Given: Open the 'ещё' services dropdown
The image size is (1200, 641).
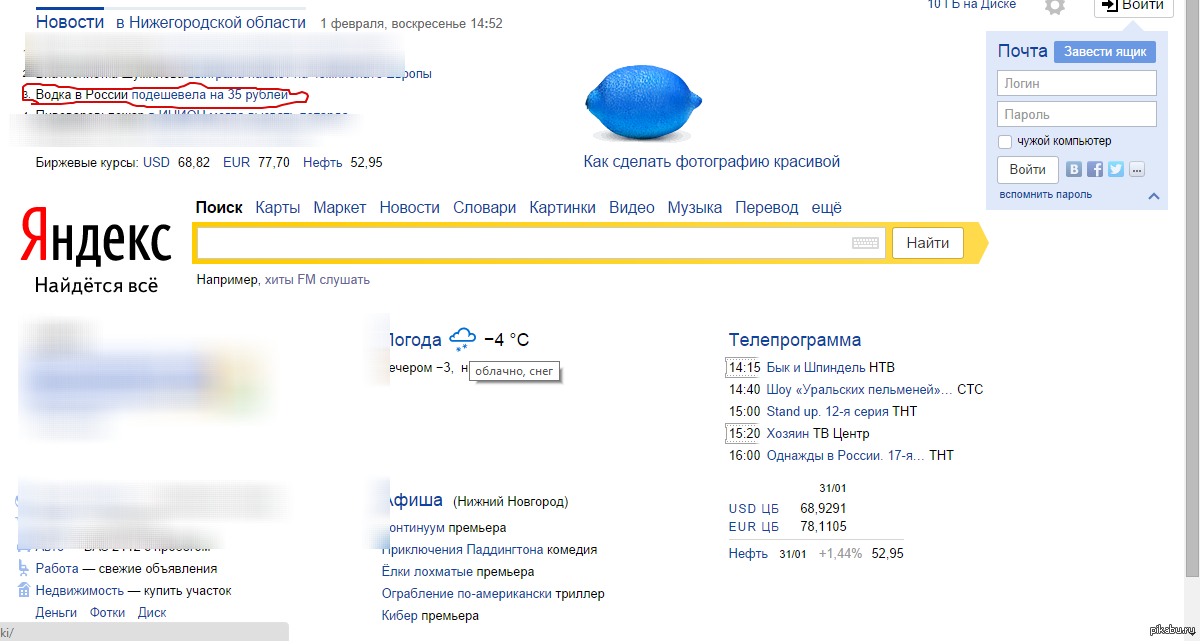Looking at the screenshot, I should 826,208.
